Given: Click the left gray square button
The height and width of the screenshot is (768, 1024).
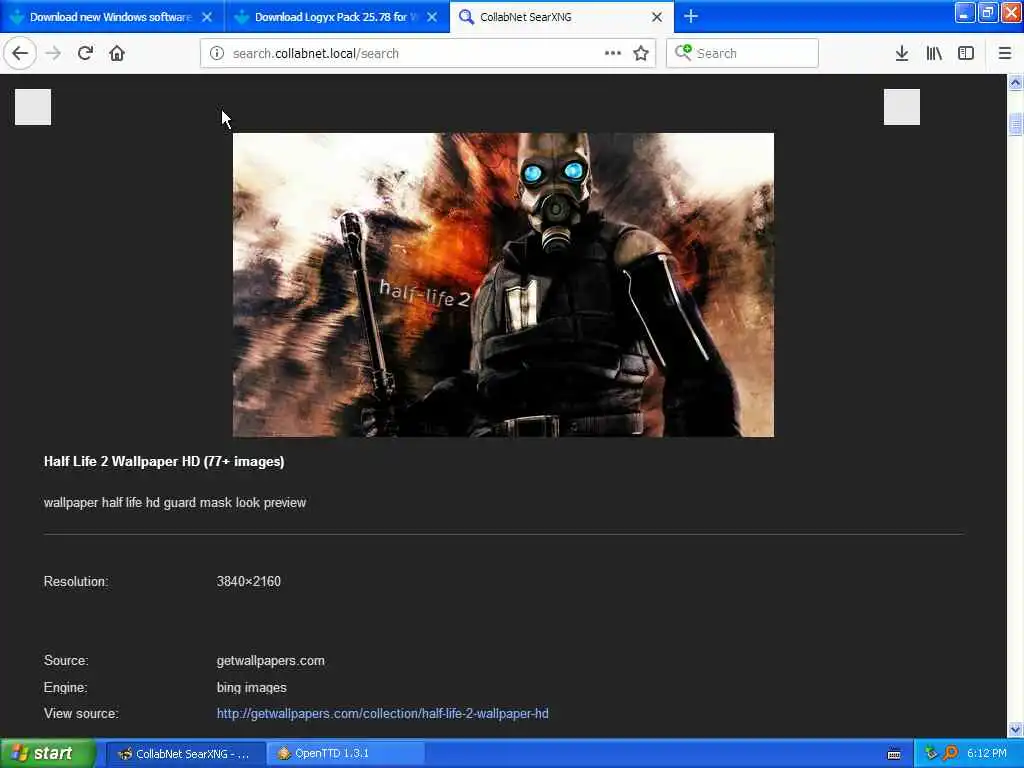Looking at the screenshot, I should 33,107.
